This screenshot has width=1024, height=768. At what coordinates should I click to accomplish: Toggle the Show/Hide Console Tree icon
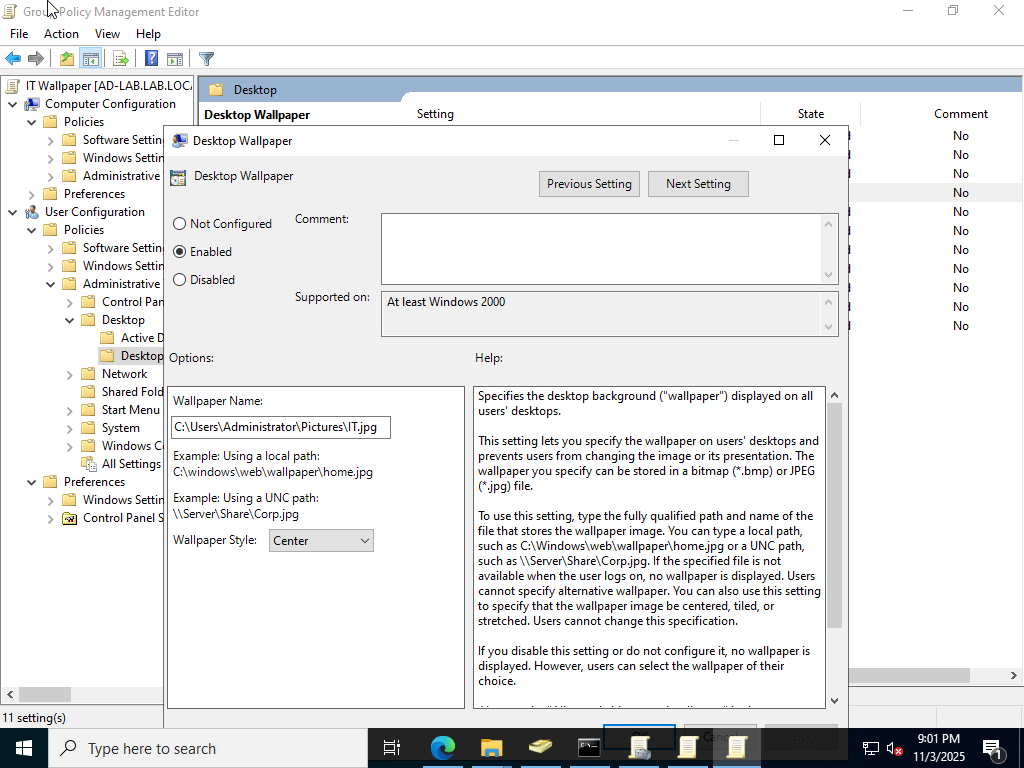(x=90, y=58)
